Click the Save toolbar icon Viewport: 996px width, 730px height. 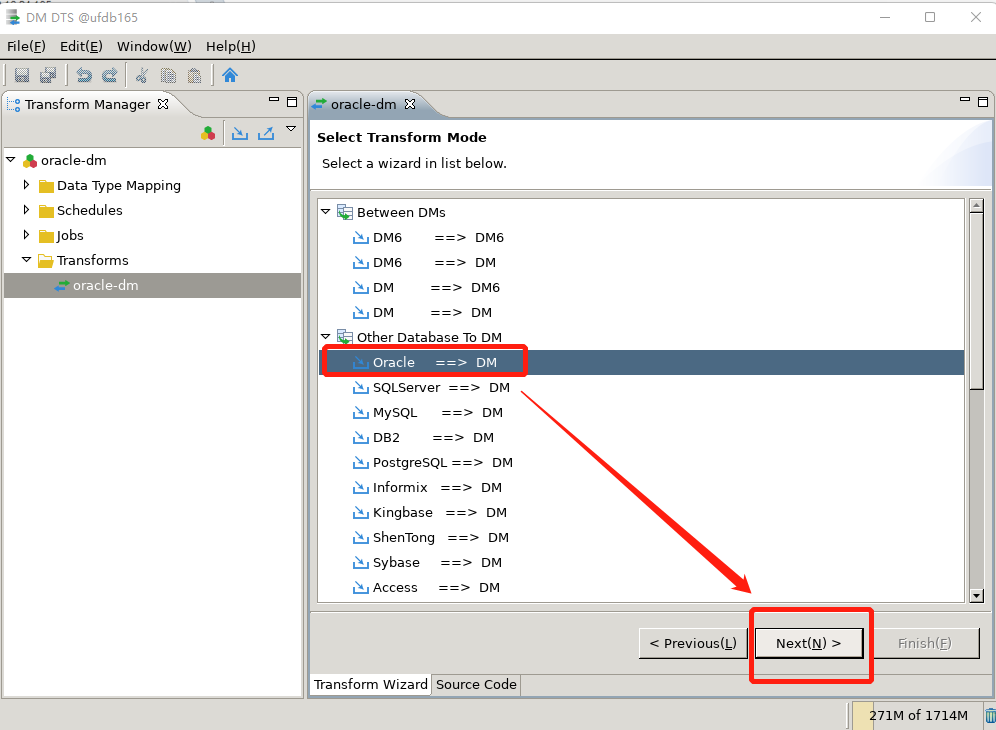coord(22,75)
